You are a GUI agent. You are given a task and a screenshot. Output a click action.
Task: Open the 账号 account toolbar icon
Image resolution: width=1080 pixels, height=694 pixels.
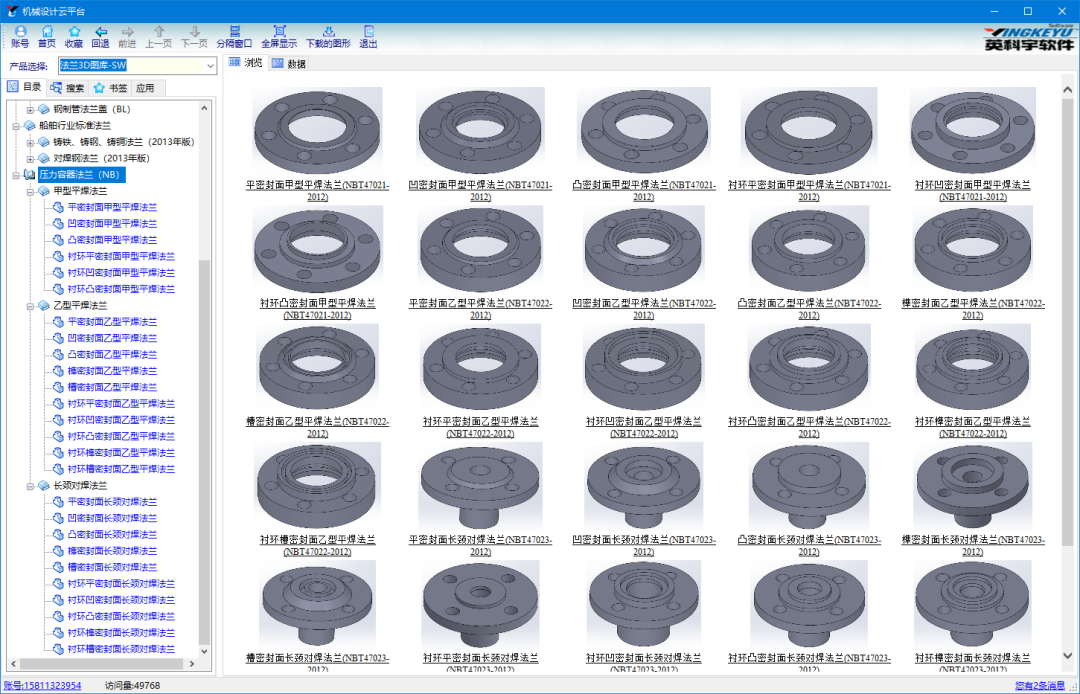point(19,36)
